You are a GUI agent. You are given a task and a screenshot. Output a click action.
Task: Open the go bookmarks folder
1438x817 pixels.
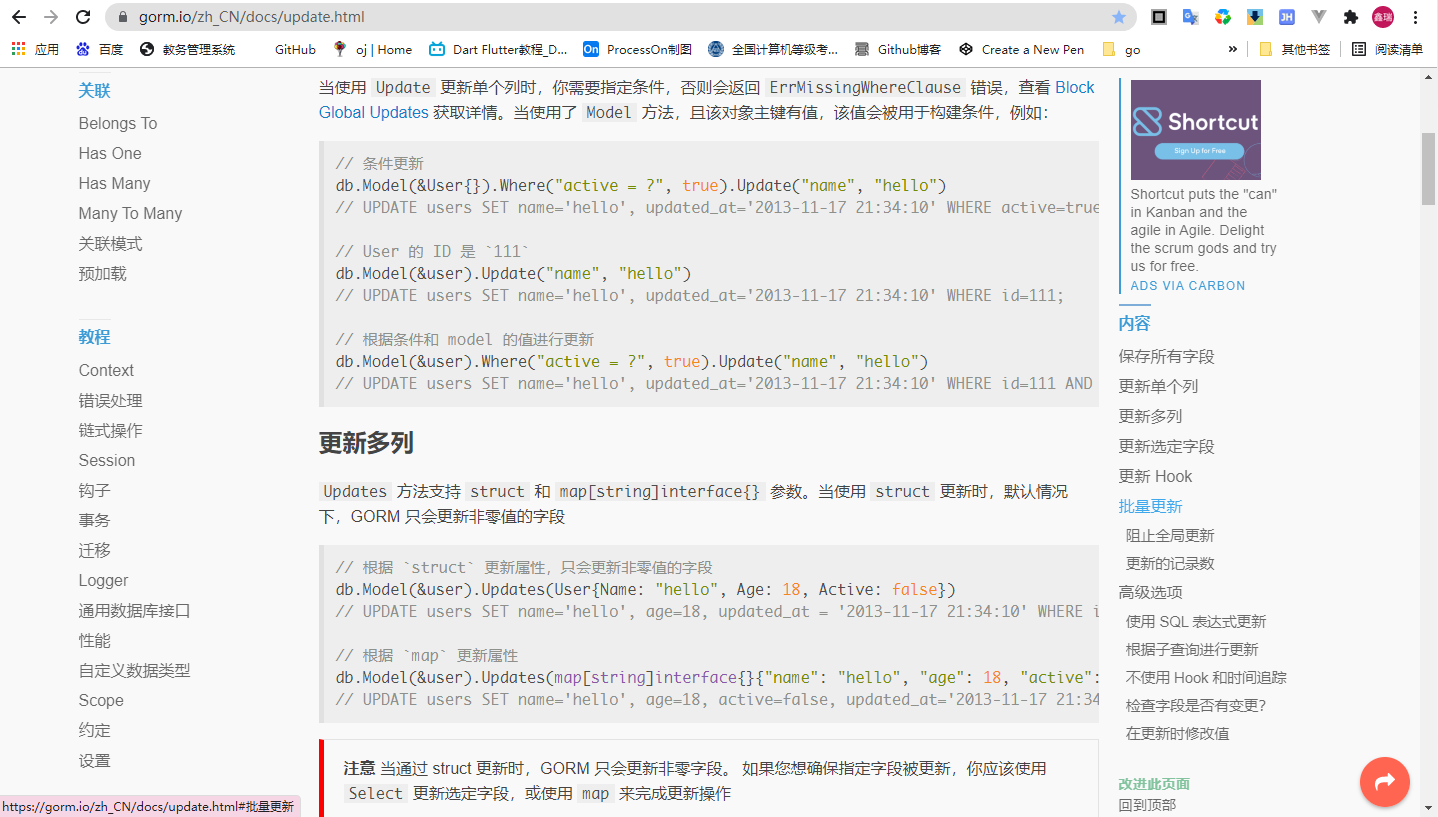[1121, 49]
